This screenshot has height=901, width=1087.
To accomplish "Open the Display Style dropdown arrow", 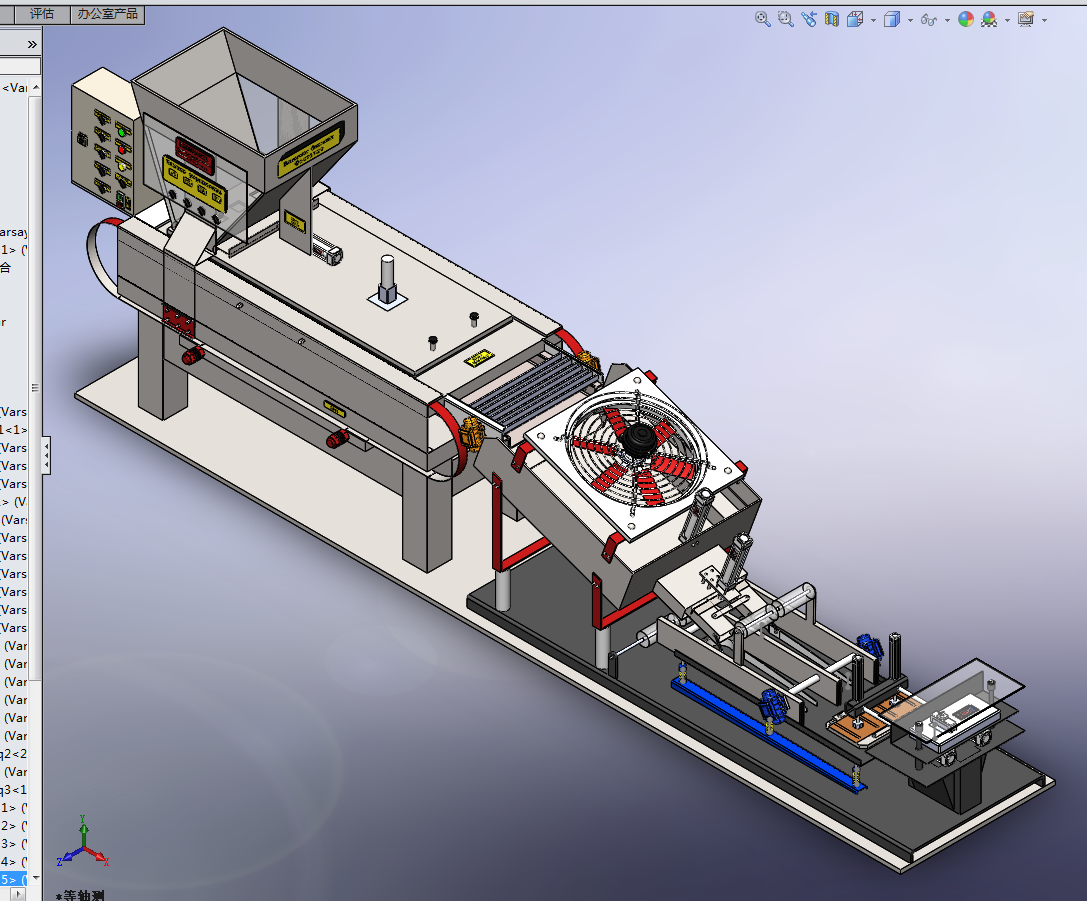I will (x=910, y=20).
